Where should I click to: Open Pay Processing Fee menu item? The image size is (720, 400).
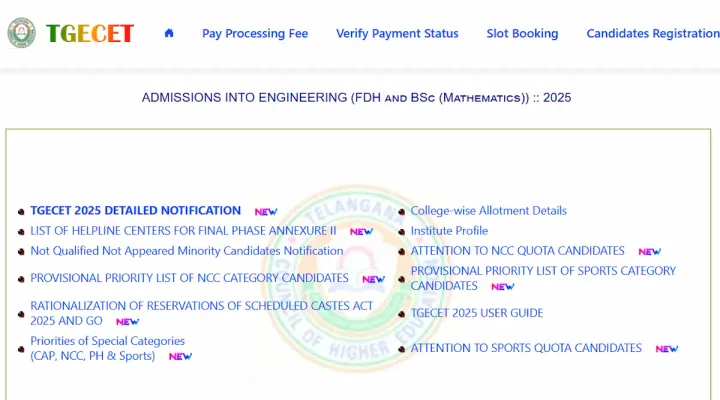[255, 33]
